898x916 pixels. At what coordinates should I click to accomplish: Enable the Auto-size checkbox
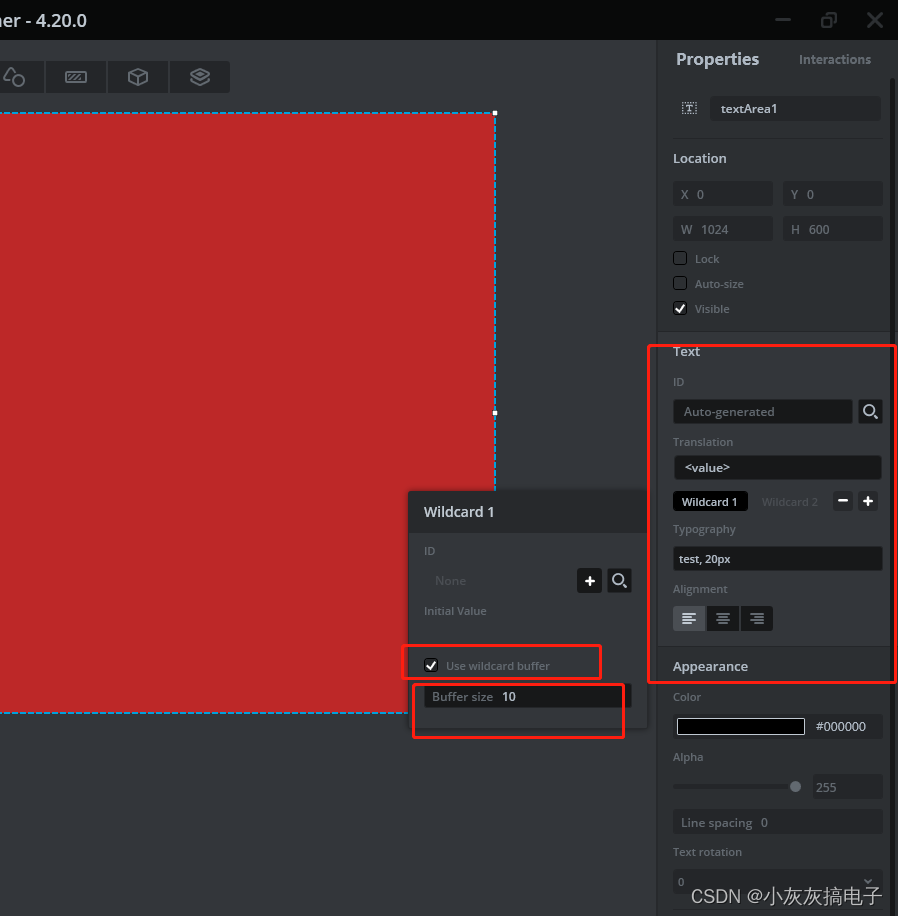pyautogui.click(x=680, y=283)
